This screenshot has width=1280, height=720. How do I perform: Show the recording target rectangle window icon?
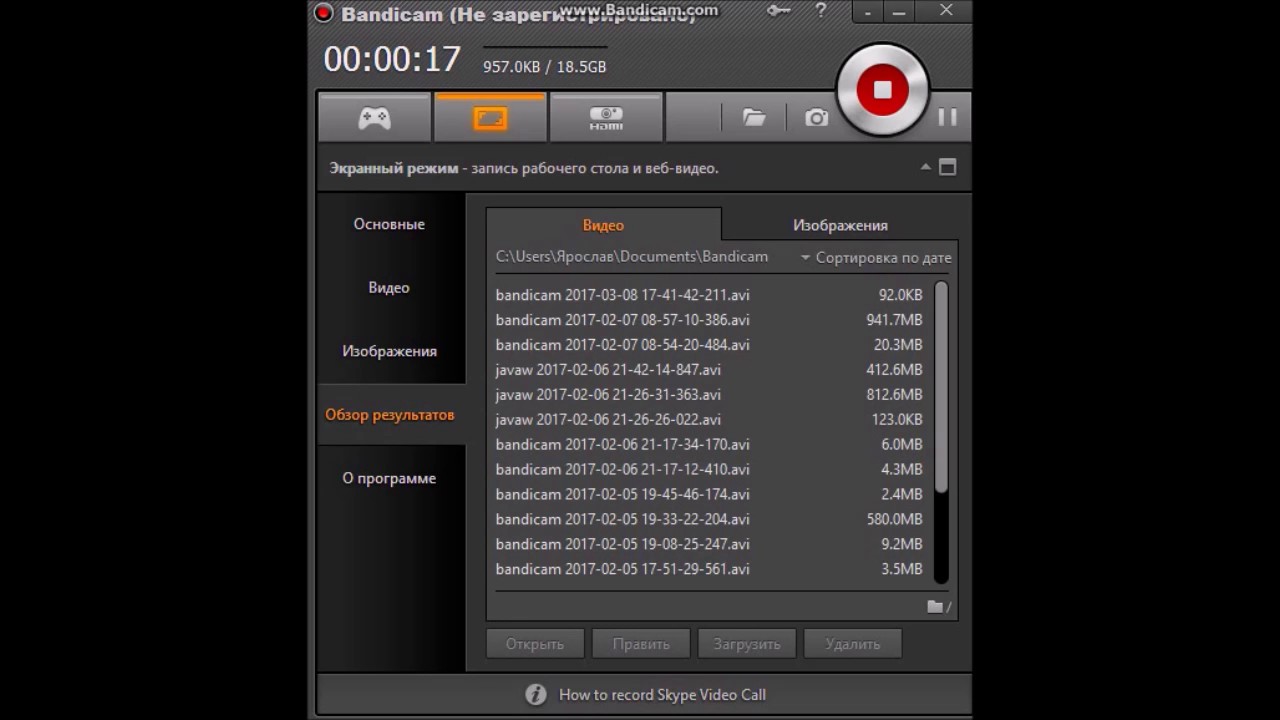pyautogui.click(x=948, y=167)
